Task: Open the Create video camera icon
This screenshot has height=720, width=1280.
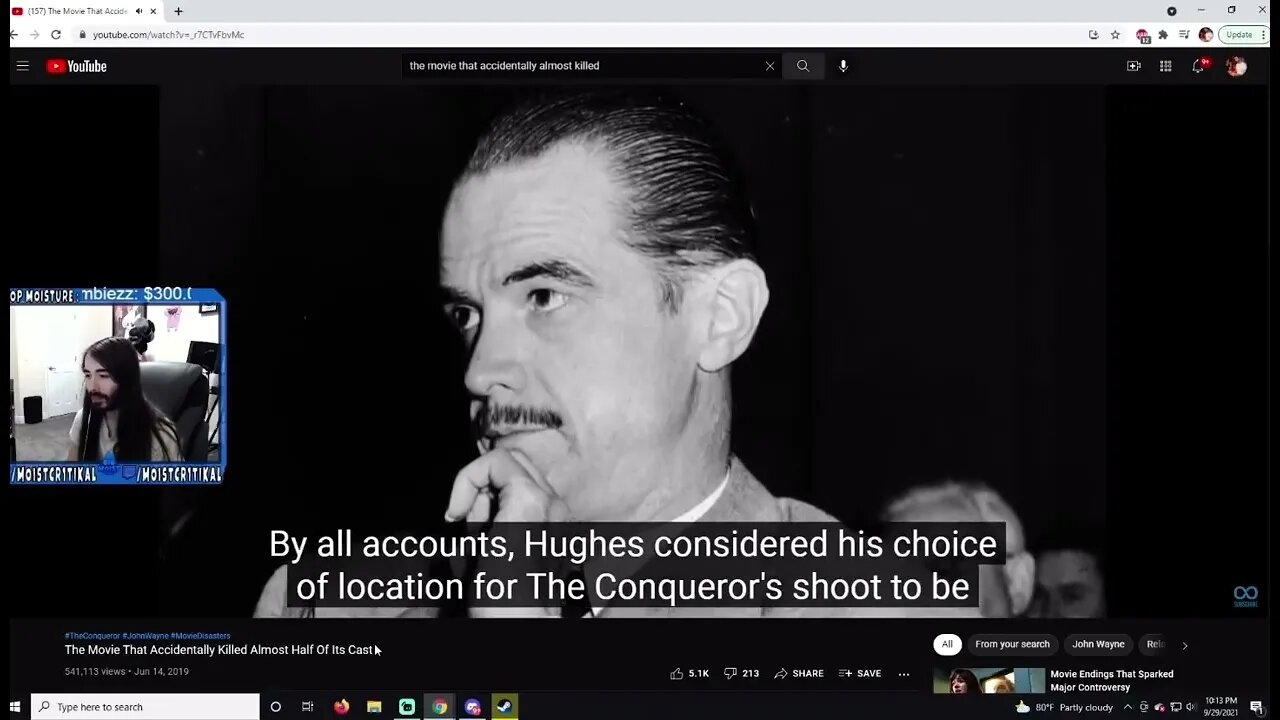Action: click(x=1133, y=66)
